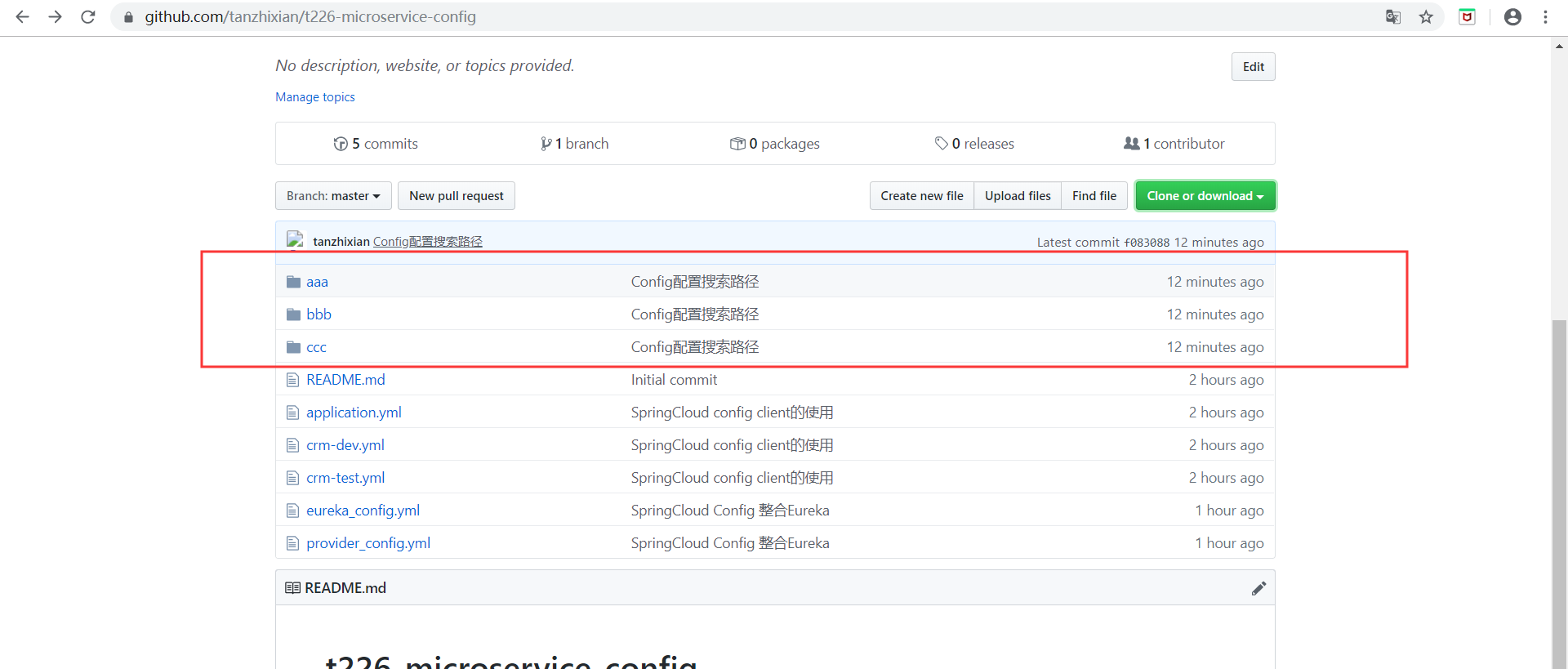The image size is (1568, 669).
Task: Go back with browser back arrow
Action: point(22,16)
